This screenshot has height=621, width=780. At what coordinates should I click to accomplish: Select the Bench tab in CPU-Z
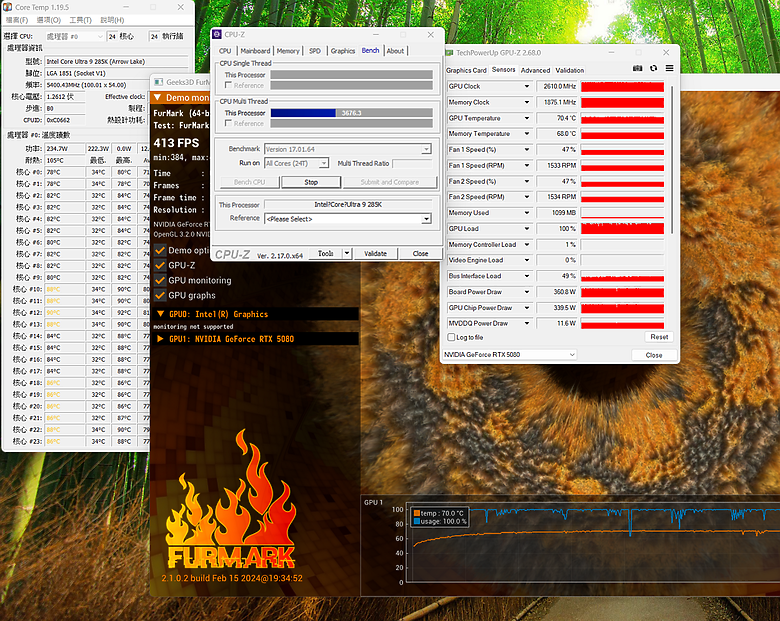click(370, 50)
